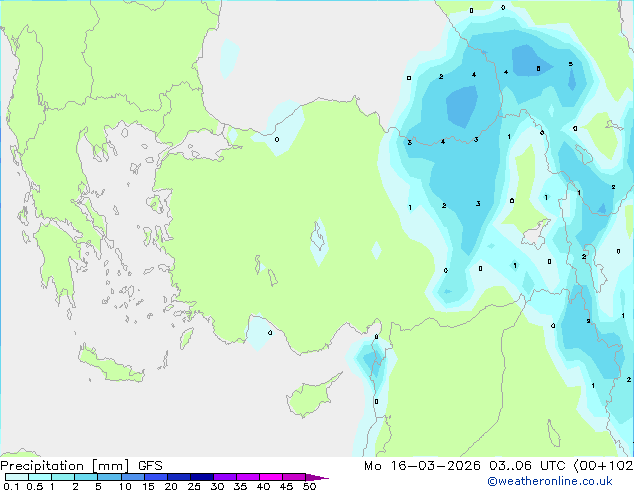Image resolution: width=634 pixels, height=490 pixels.
Task: Choose the 20–25 mm dark blue legend swatch
Action: pos(179,477)
